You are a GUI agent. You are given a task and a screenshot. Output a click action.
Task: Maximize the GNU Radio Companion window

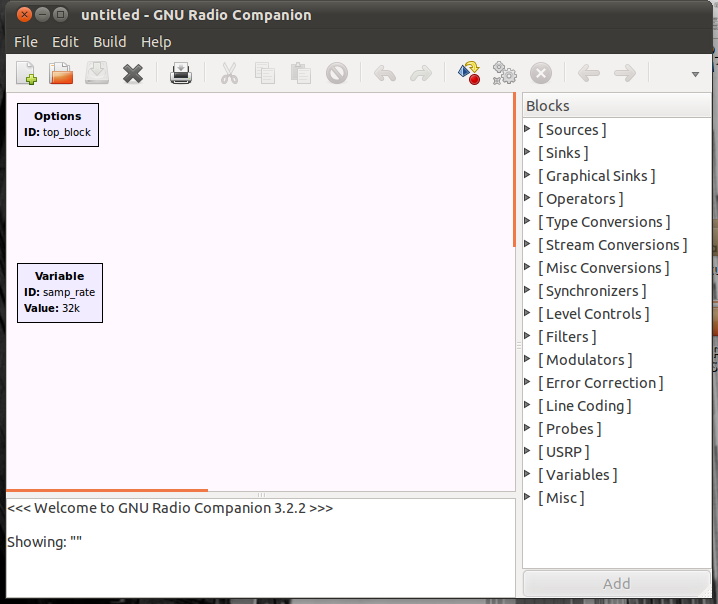(60, 15)
